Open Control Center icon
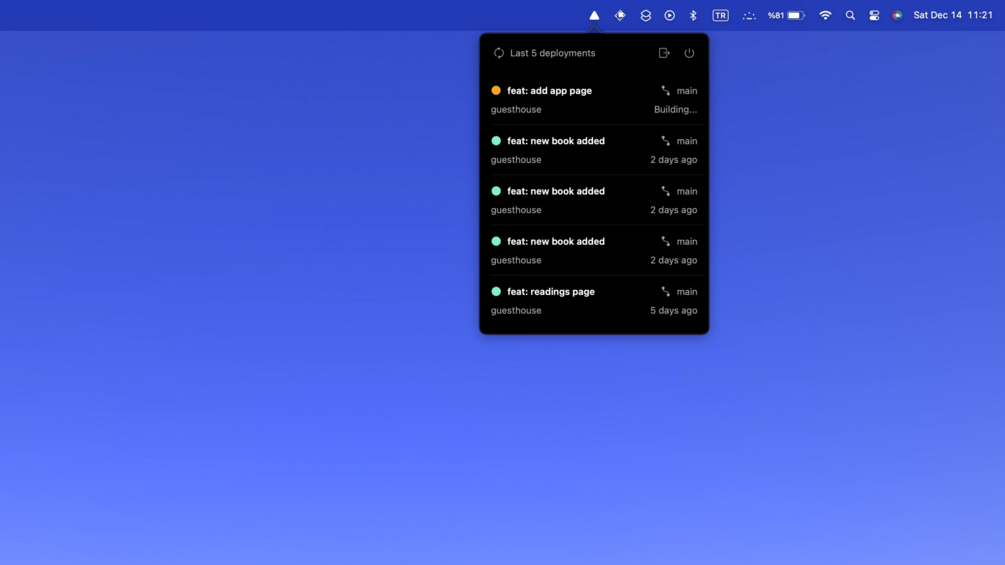Image resolution: width=1005 pixels, height=565 pixels. [874, 15]
